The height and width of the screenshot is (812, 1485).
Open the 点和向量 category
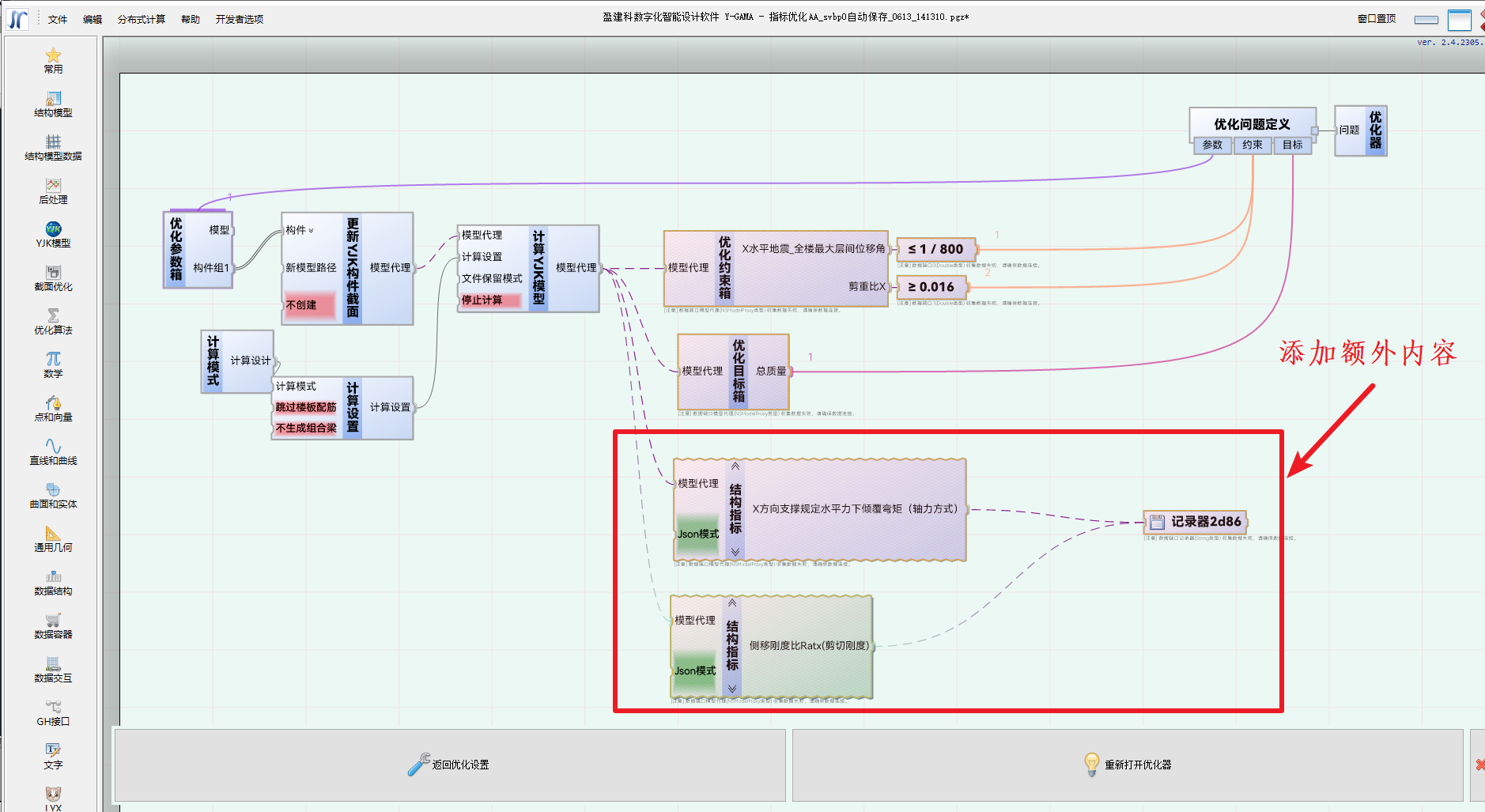coord(53,409)
